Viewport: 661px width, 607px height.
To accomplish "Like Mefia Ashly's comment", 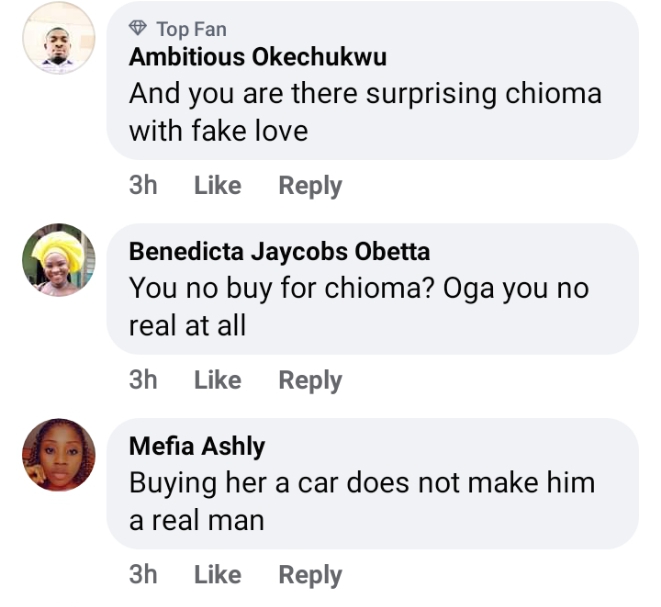I will pos(217,575).
